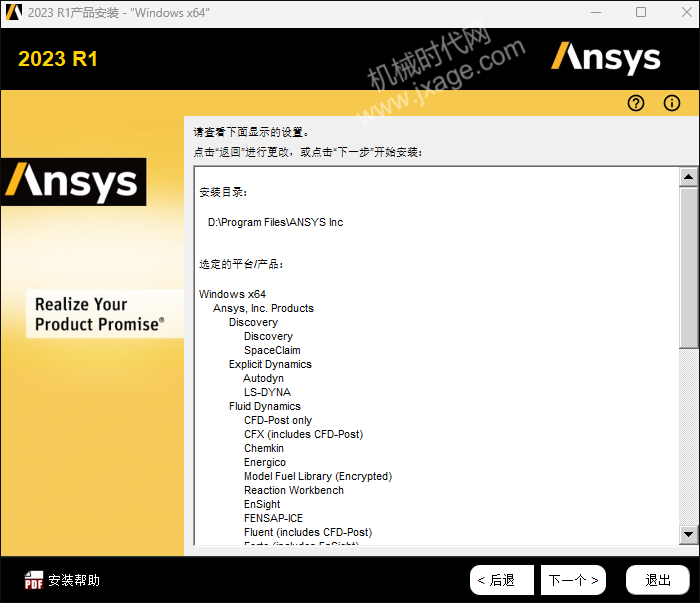
Task: Close the installer window
Action: [x=687, y=12]
